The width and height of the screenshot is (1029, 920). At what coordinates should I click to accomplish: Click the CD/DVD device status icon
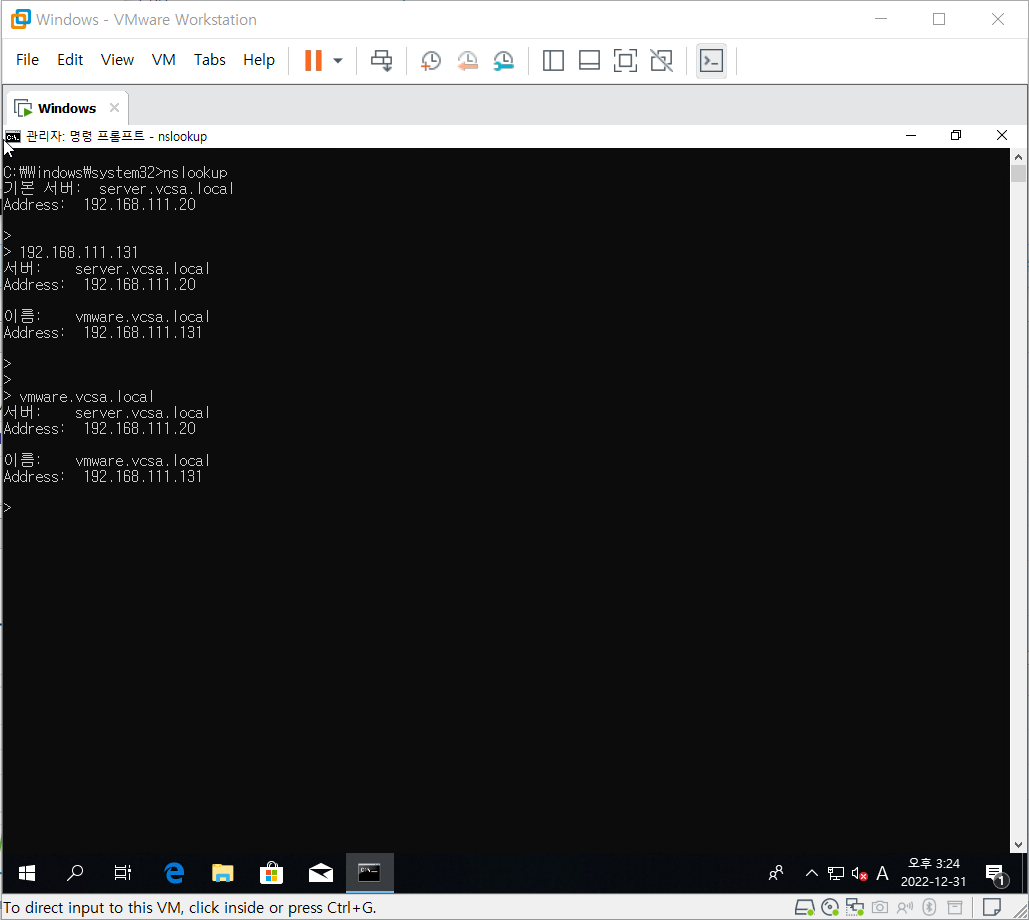830,908
